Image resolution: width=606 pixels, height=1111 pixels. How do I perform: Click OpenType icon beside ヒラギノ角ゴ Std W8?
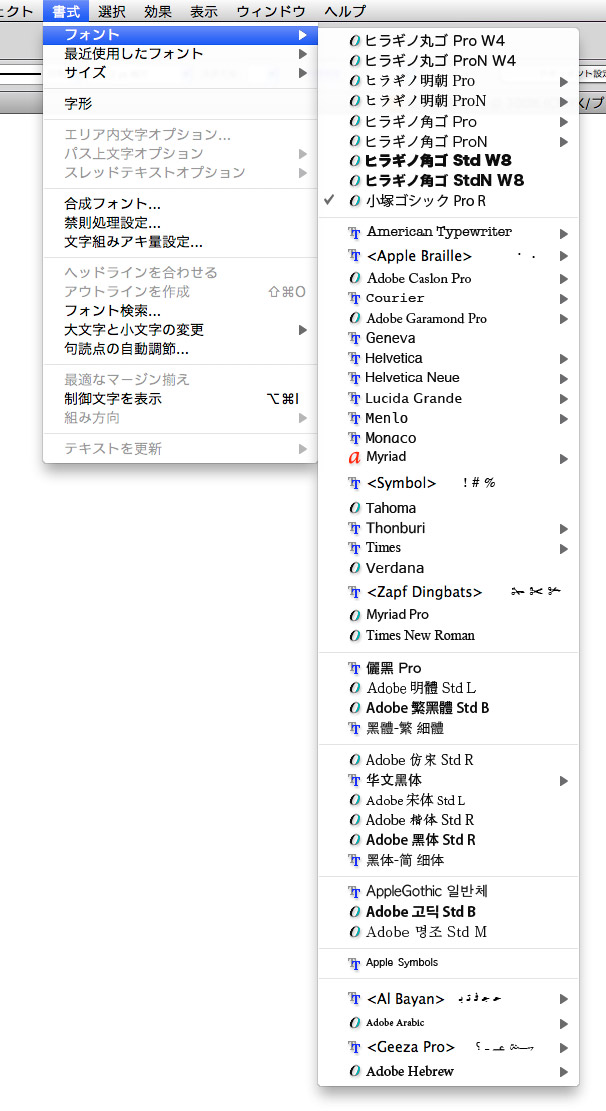[x=355, y=161]
